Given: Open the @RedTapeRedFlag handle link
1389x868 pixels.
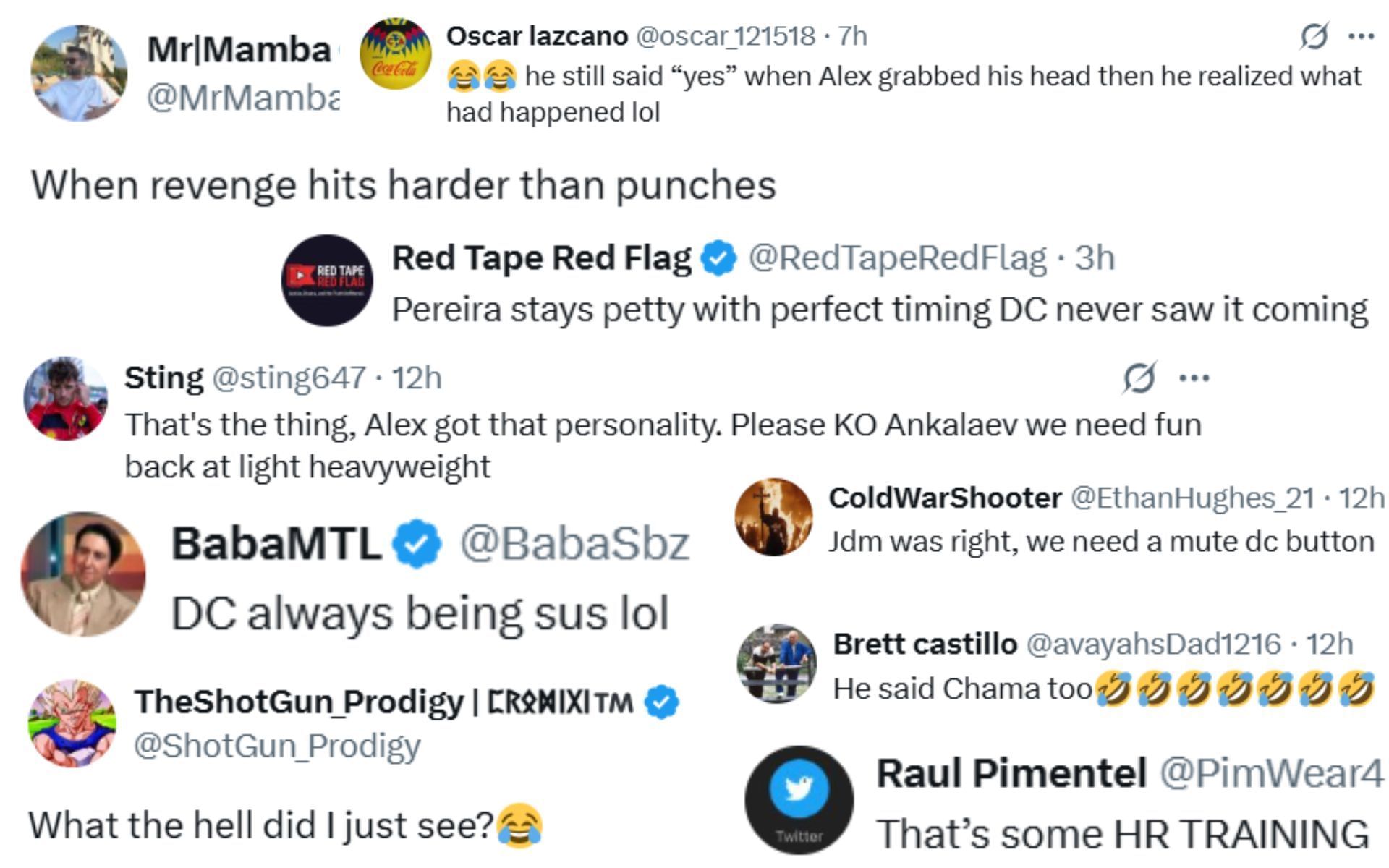Looking at the screenshot, I should 896,258.
